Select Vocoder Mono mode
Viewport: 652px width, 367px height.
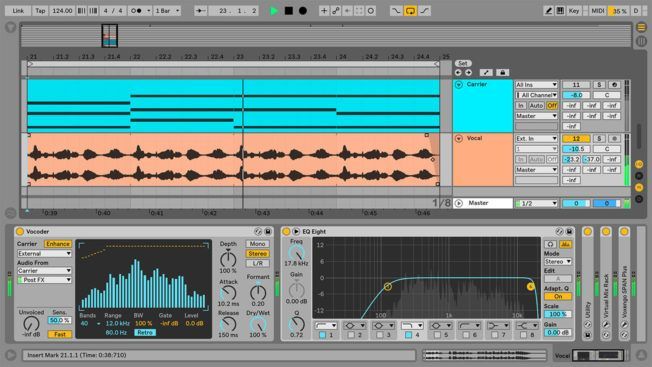click(x=257, y=244)
